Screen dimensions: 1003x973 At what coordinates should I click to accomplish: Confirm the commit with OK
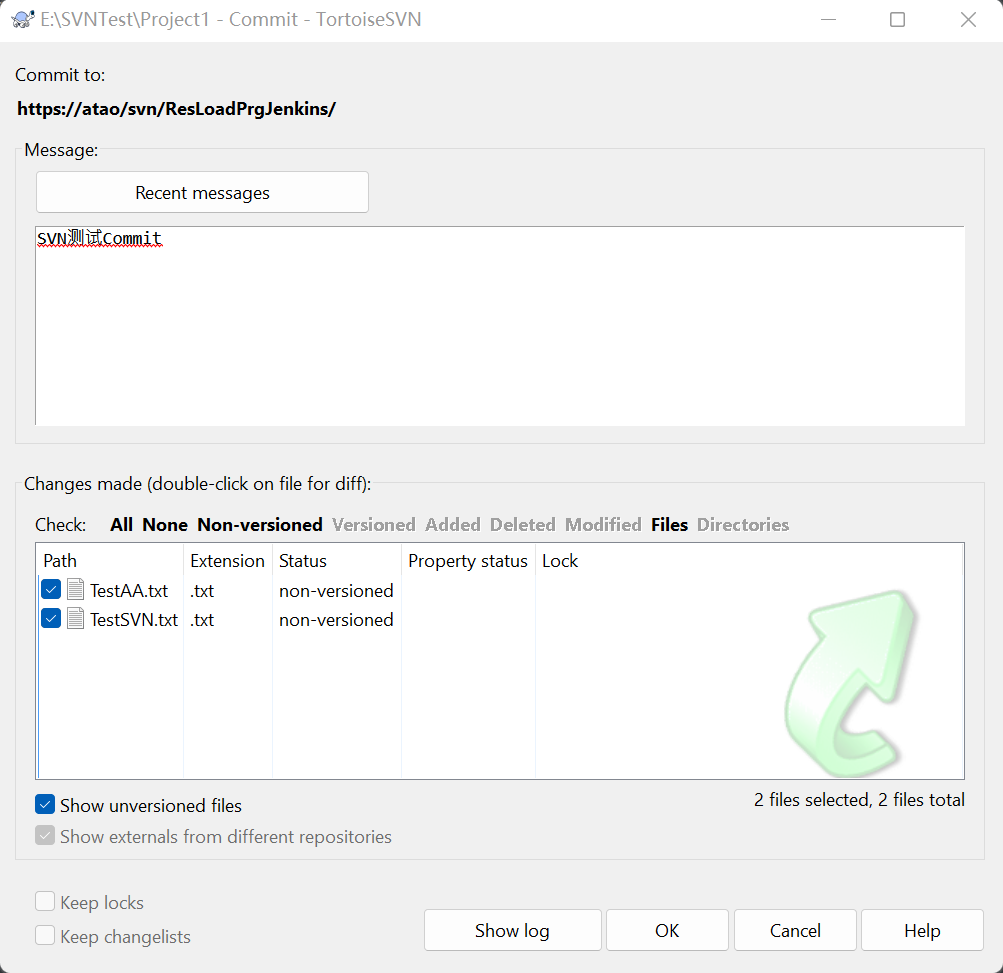tap(667, 930)
